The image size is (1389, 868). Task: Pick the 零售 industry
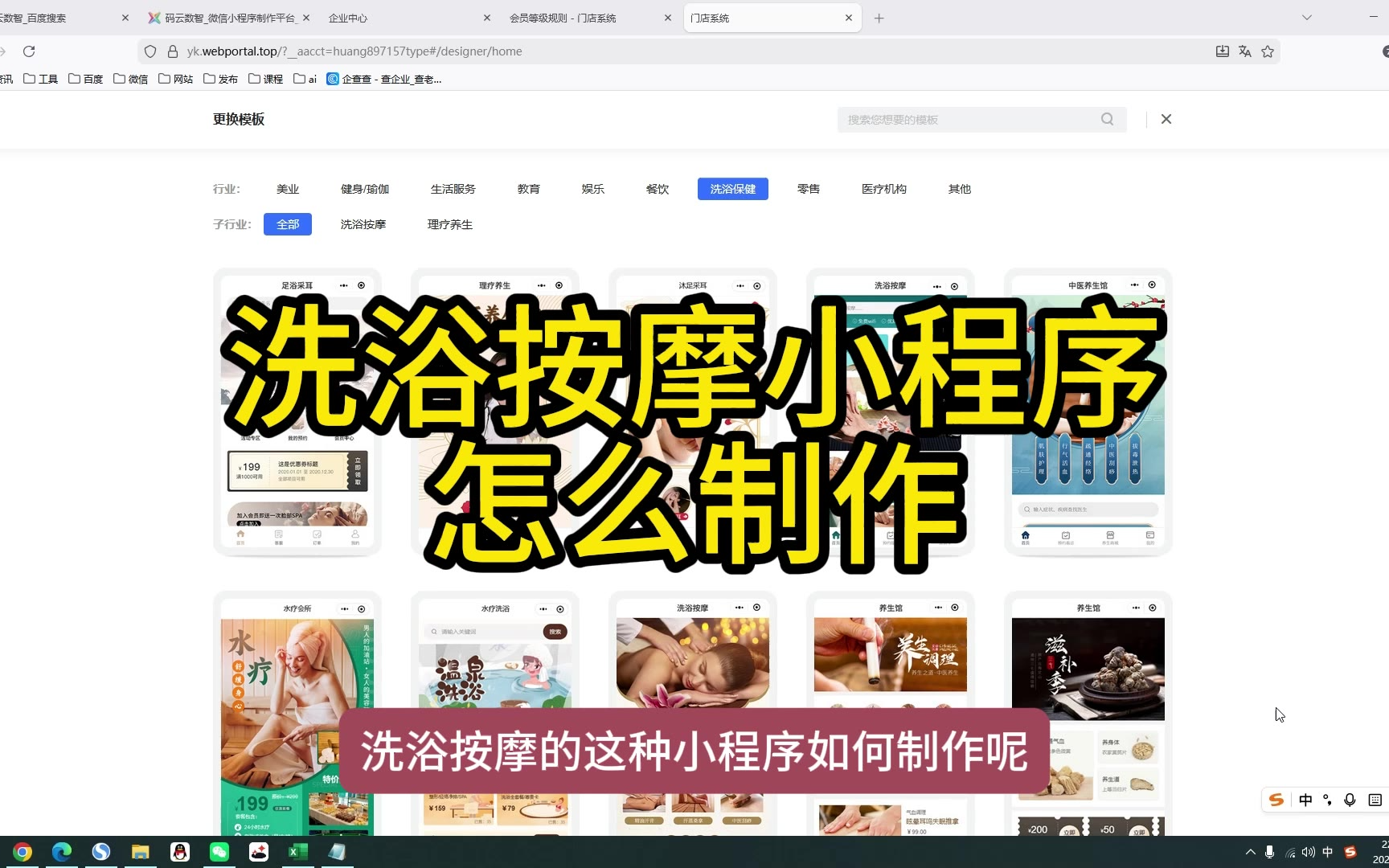(809, 189)
